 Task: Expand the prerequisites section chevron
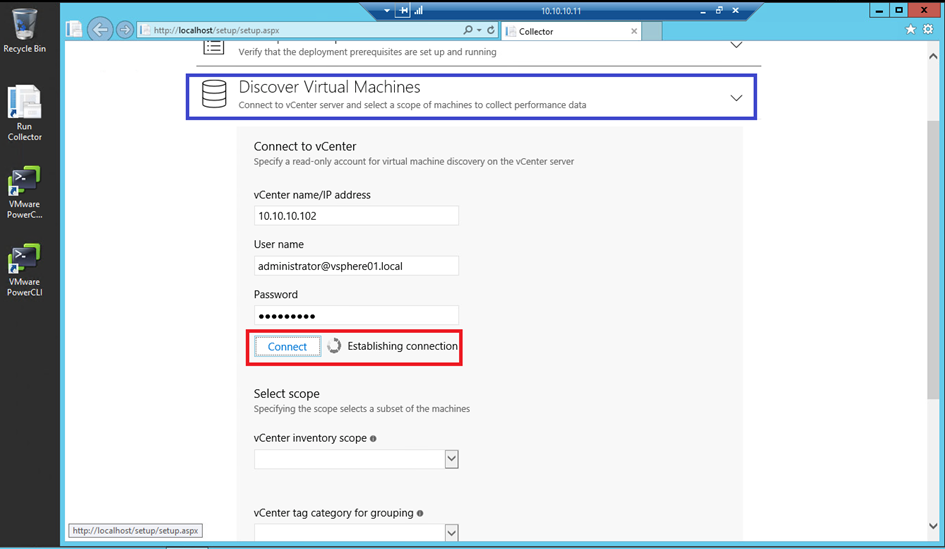click(736, 45)
